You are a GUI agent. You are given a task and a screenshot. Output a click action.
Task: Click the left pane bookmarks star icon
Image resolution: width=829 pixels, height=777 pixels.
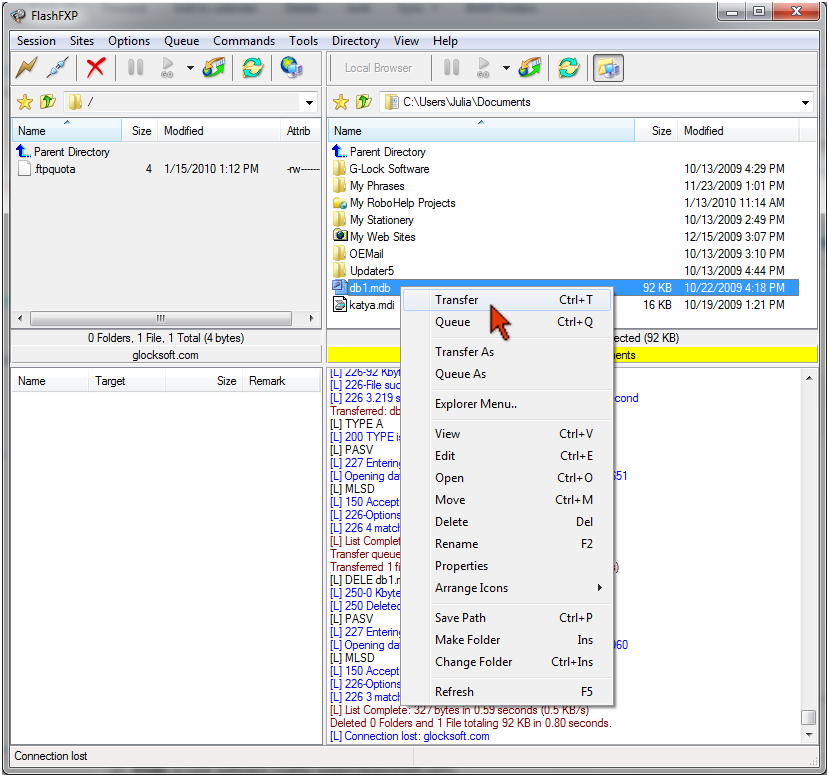coord(25,102)
